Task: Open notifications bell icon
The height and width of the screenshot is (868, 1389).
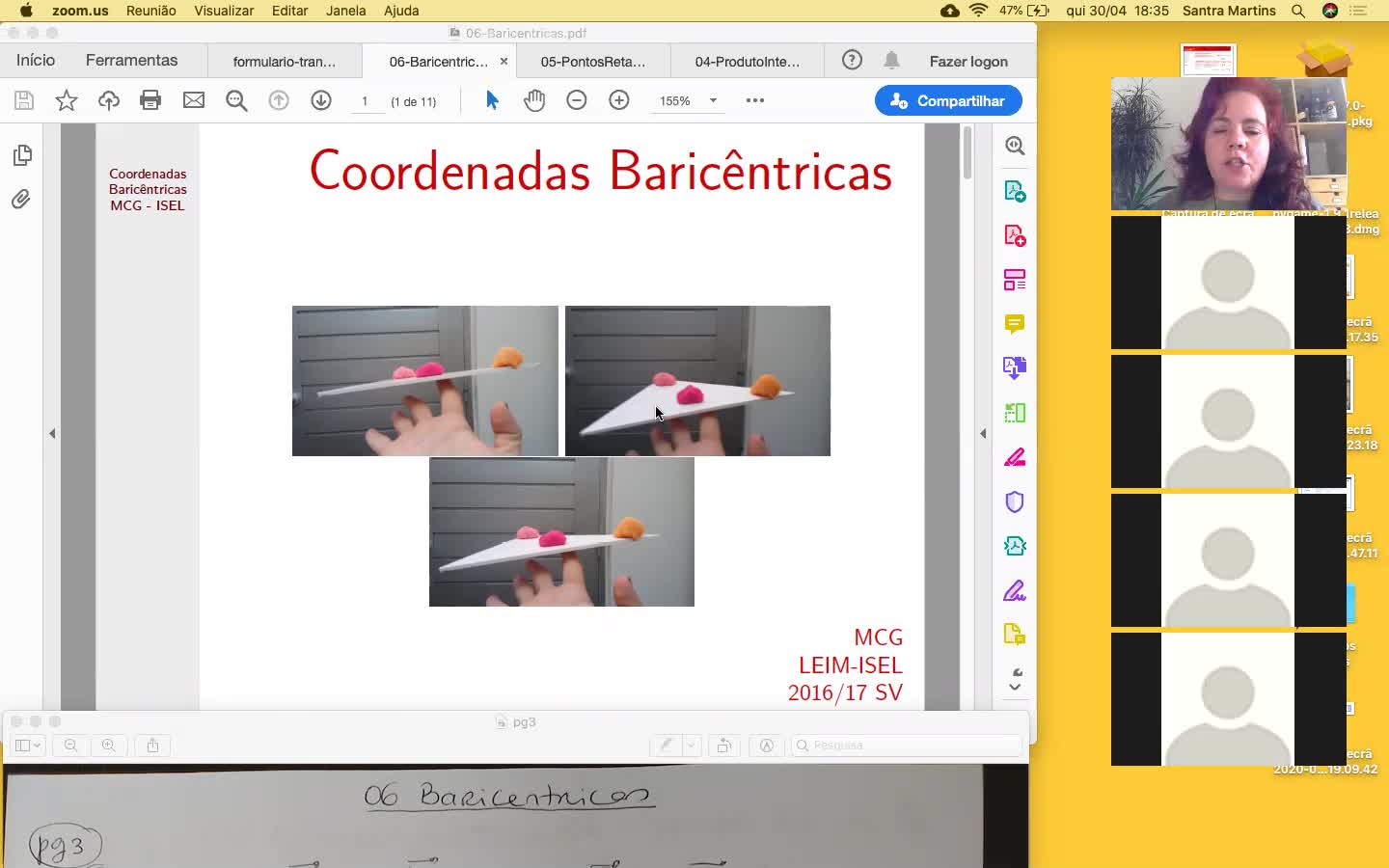Action: click(892, 60)
